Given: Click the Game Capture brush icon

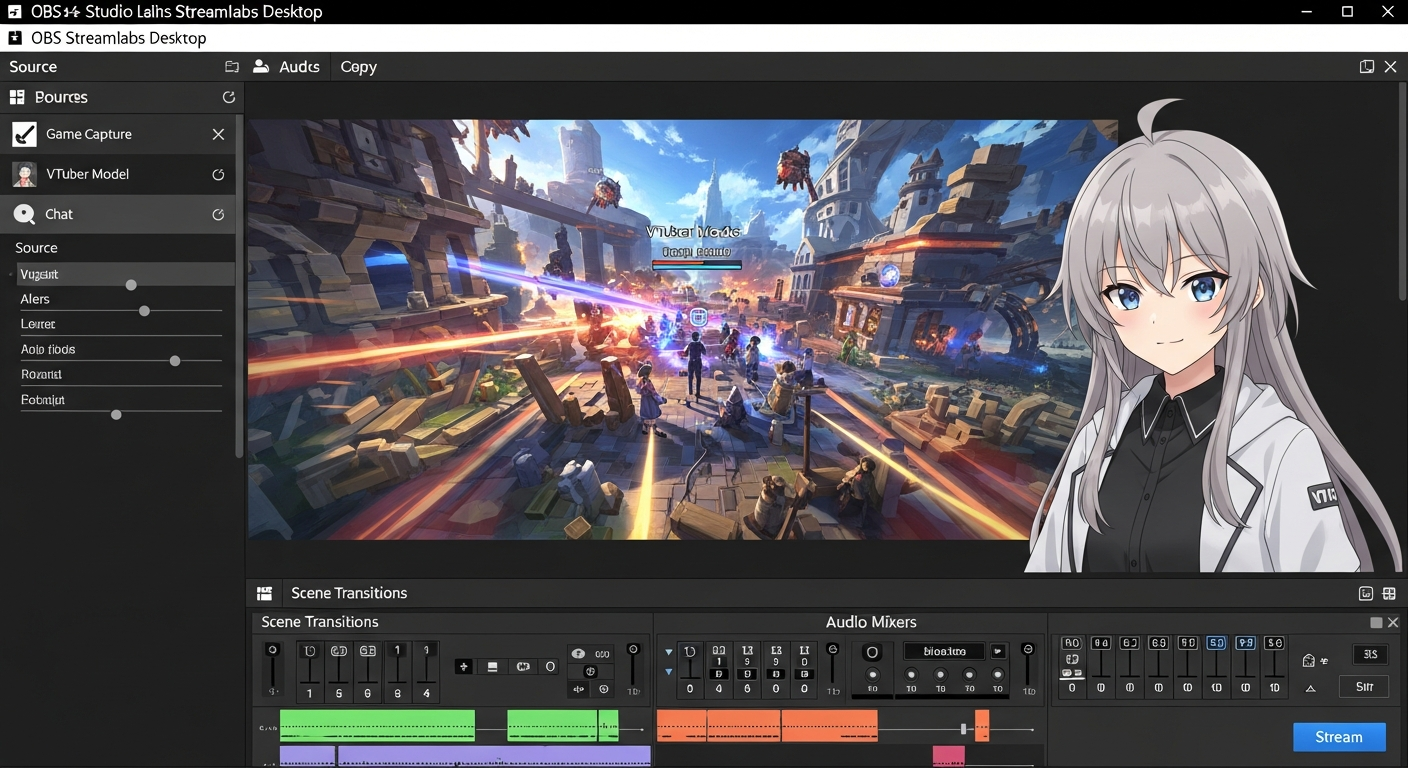Looking at the screenshot, I should tap(24, 134).
